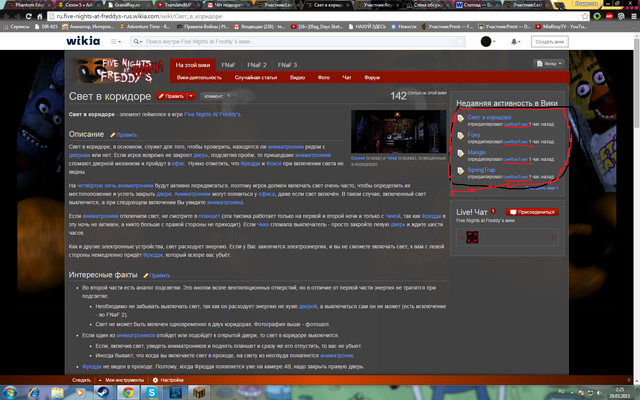The height and width of the screenshot is (400, 640).
Task: Bookmark this page with the star icon
Action: [585, 16]
